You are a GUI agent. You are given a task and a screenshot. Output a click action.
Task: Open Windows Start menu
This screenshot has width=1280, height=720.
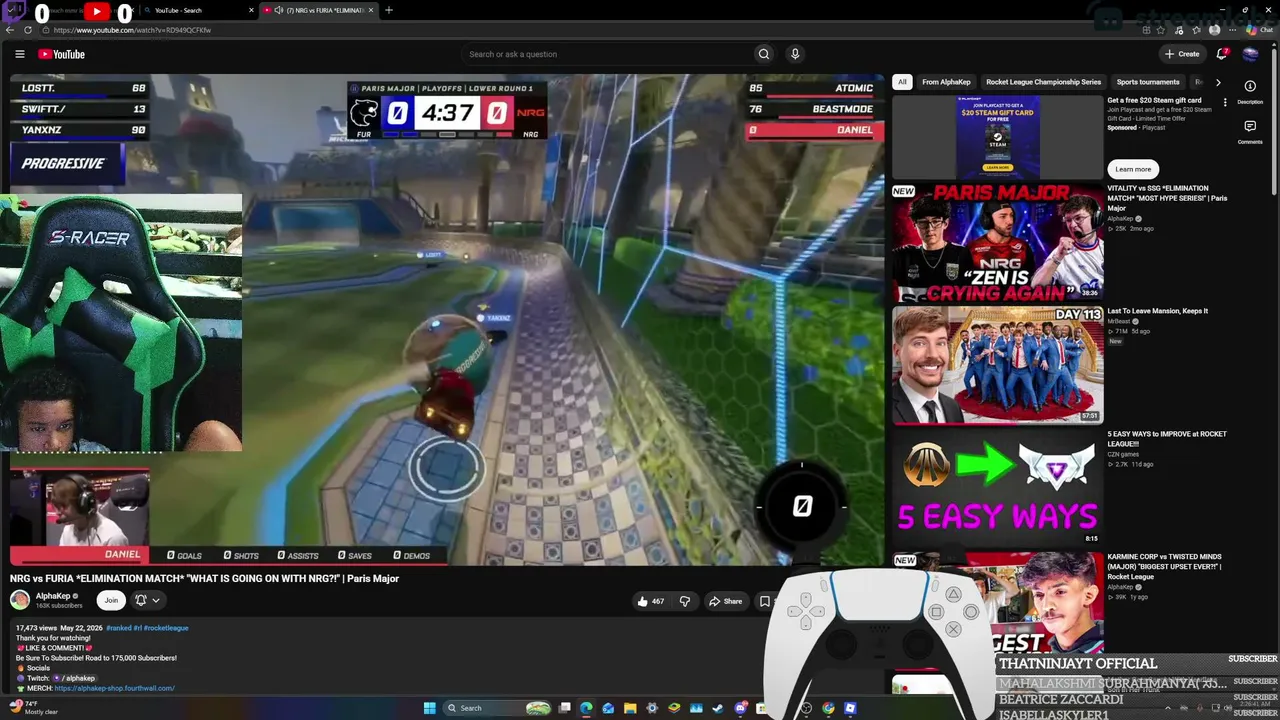point(430,708)
